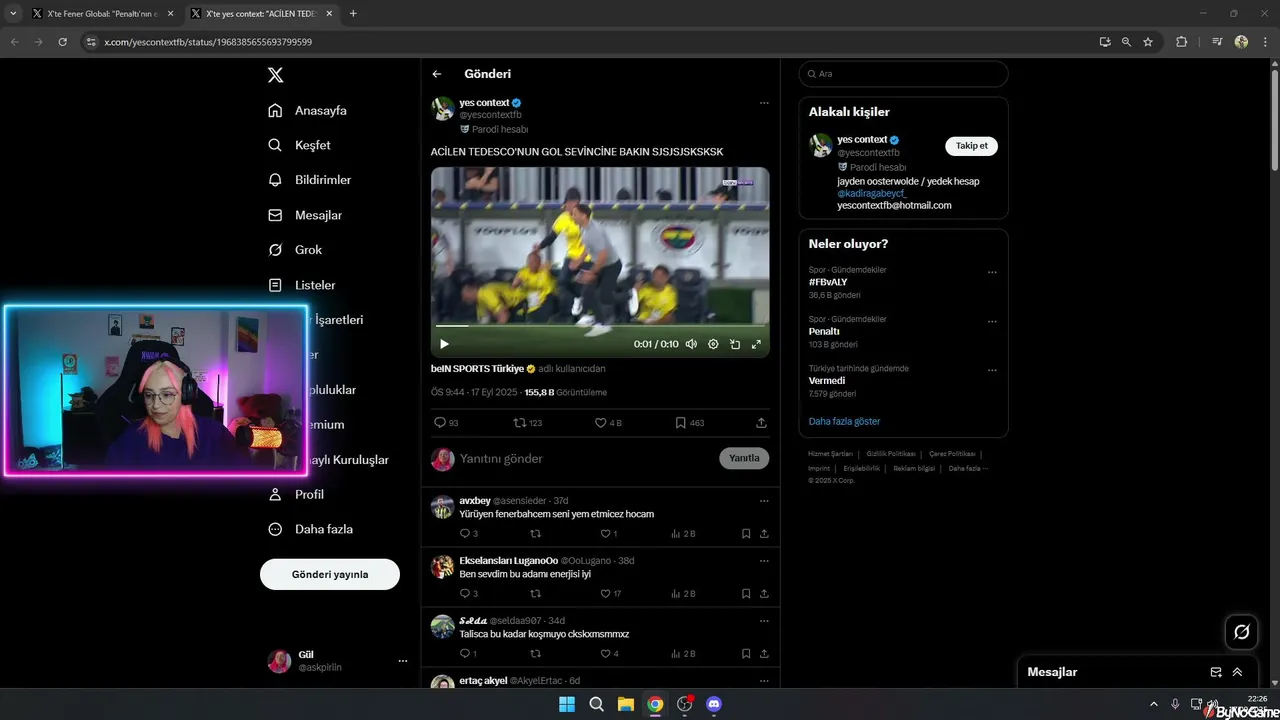Viewport: 1280px width, 720px height.
Task: Play the video in the post
Action: tap(444, 344)
